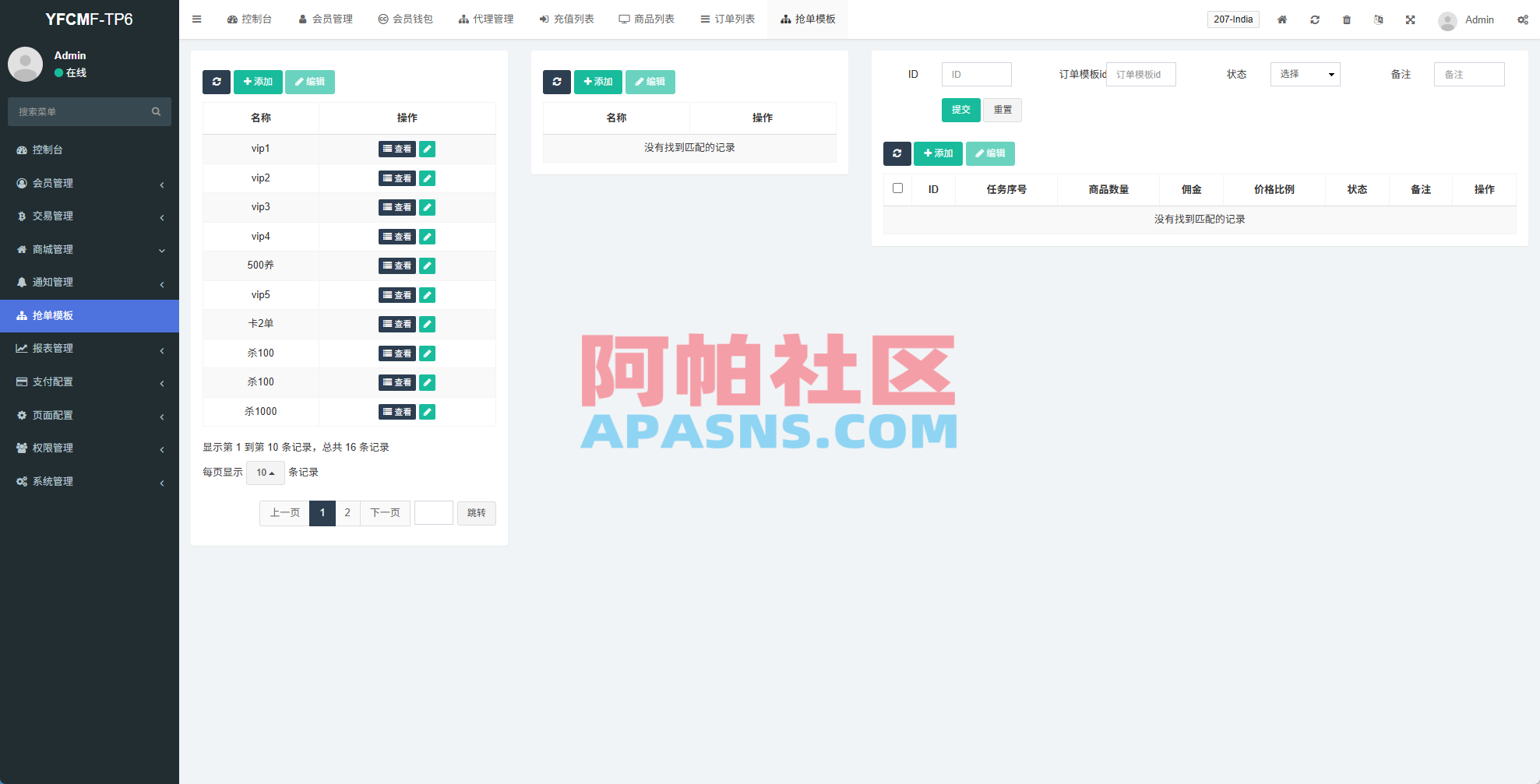Click the 订单模板id input field
This screenshot has height=784, width=1540.
[x=1141, y=74]
